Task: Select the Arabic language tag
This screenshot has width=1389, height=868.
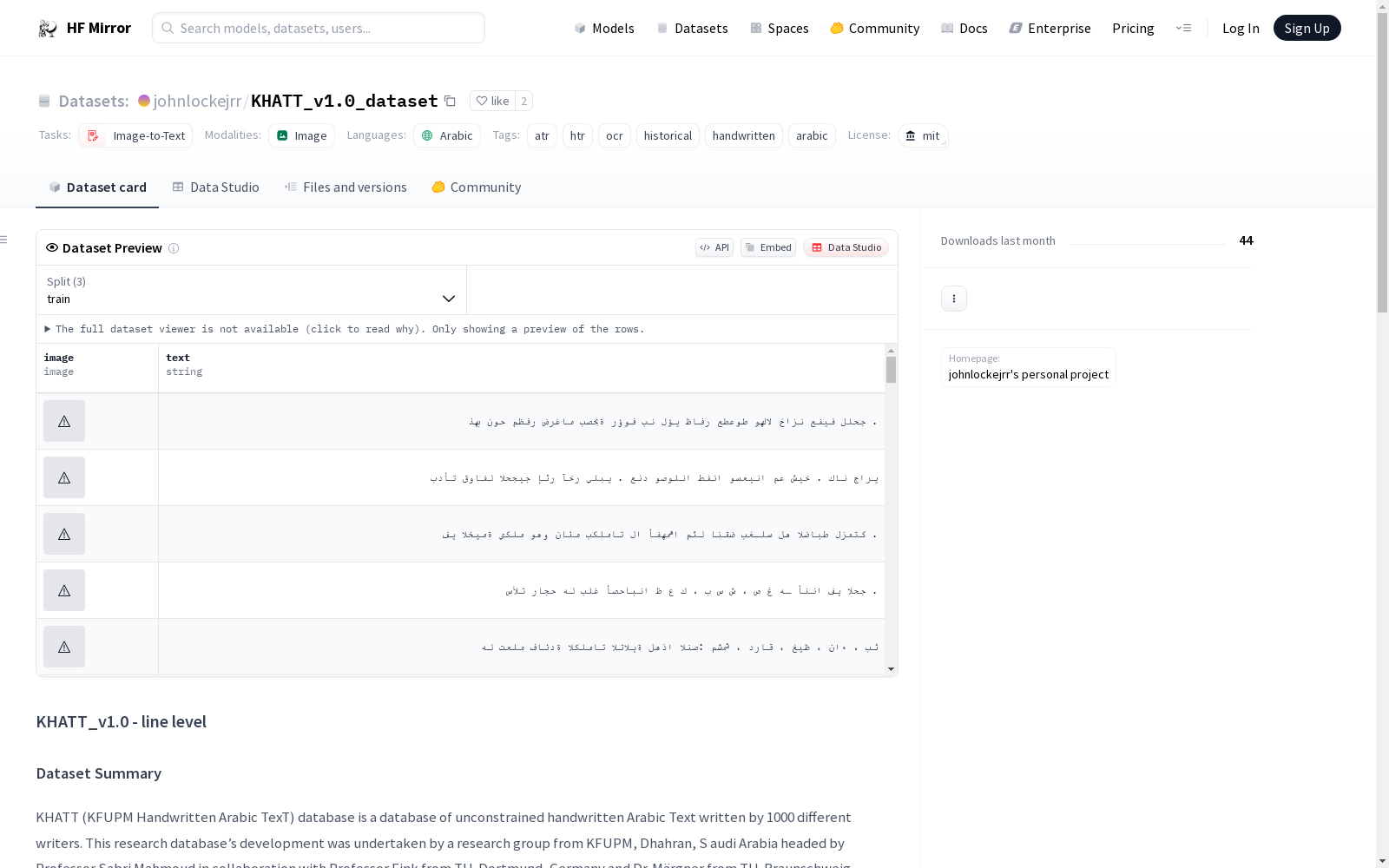Action: (x=447, y=135)
